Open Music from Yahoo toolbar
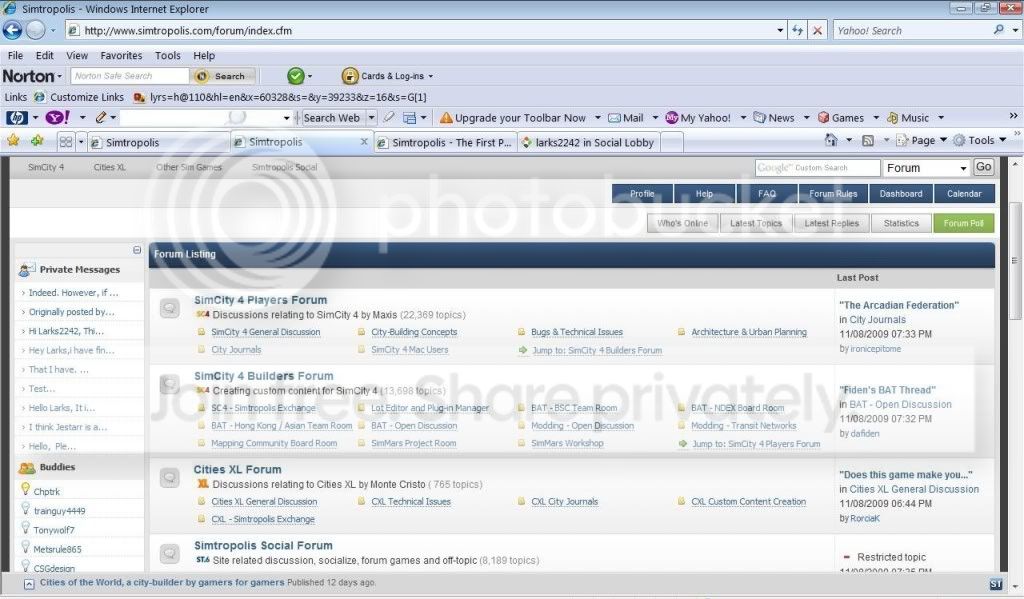The height and width of the screenshot is (599, 1024). pyautogui.click(x=908, y=118)
